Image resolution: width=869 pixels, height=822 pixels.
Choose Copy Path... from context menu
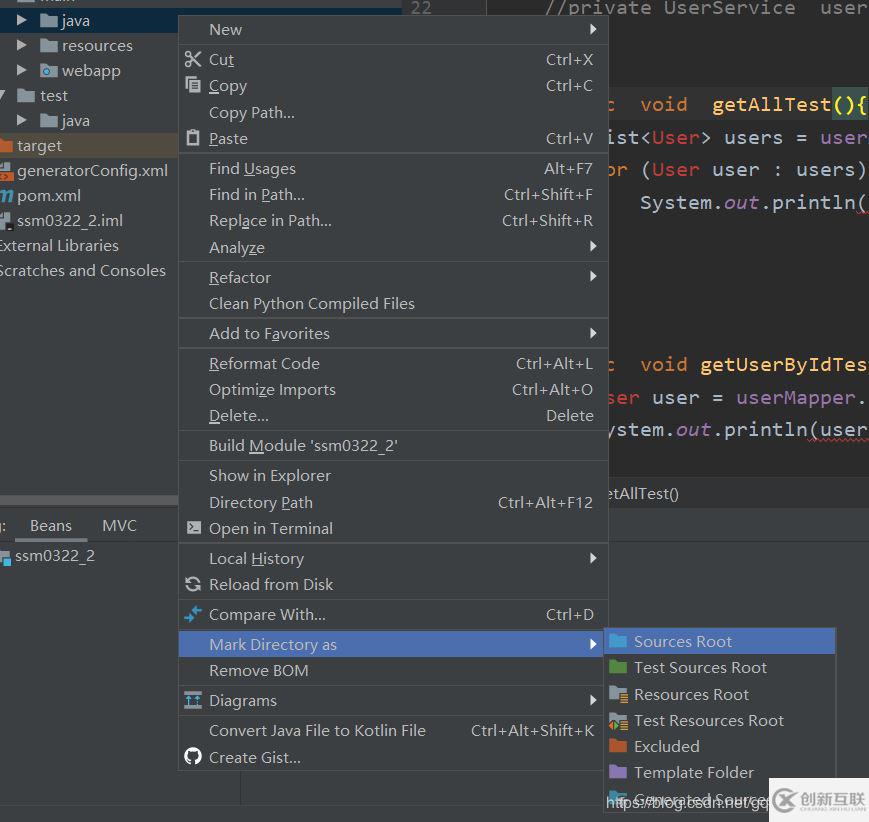(393, 113)
